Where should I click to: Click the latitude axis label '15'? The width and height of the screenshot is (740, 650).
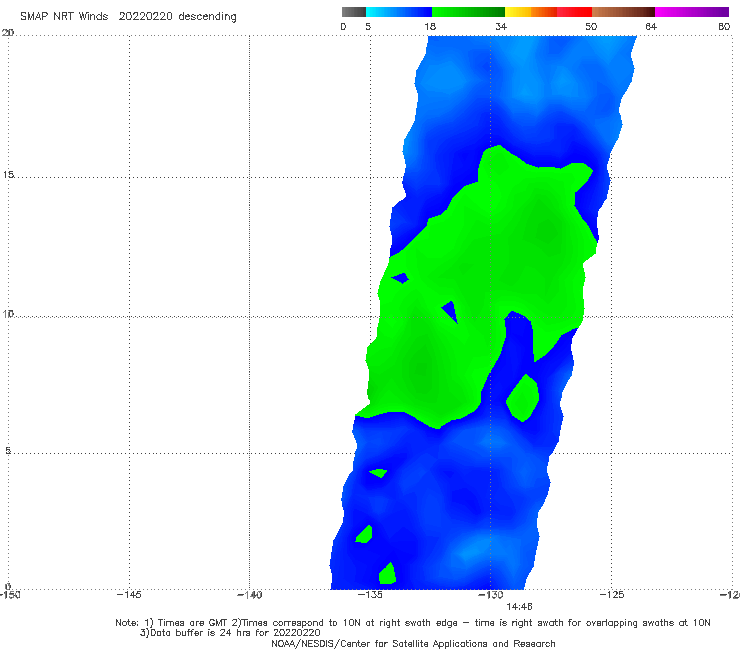coord(8,175)
